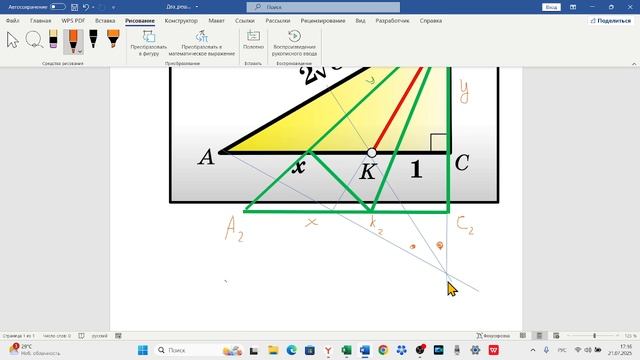Switch to Read Mode view
This screenshot has height=360, width=640.
(523, 336)
